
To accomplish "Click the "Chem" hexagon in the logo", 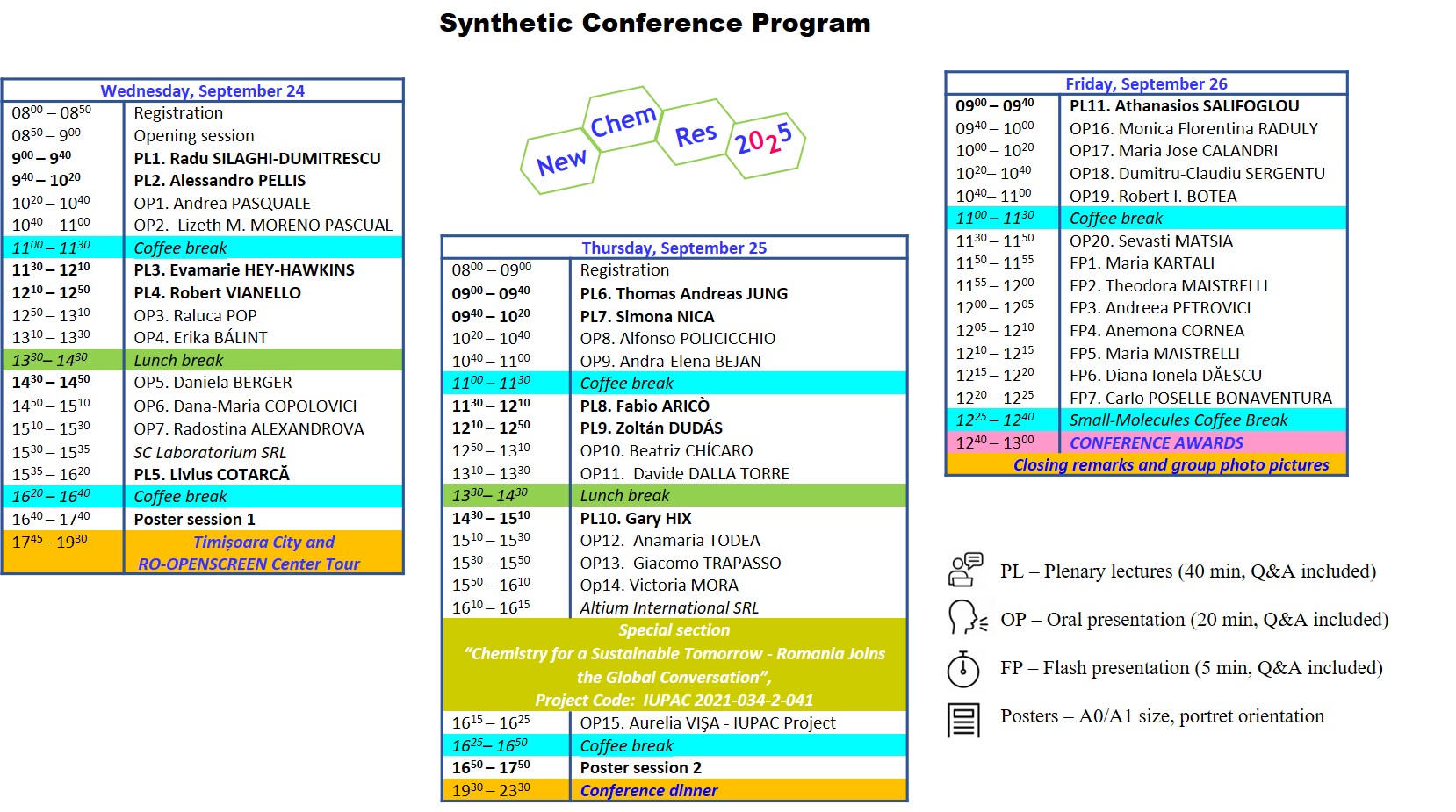I will coord(623,121).
